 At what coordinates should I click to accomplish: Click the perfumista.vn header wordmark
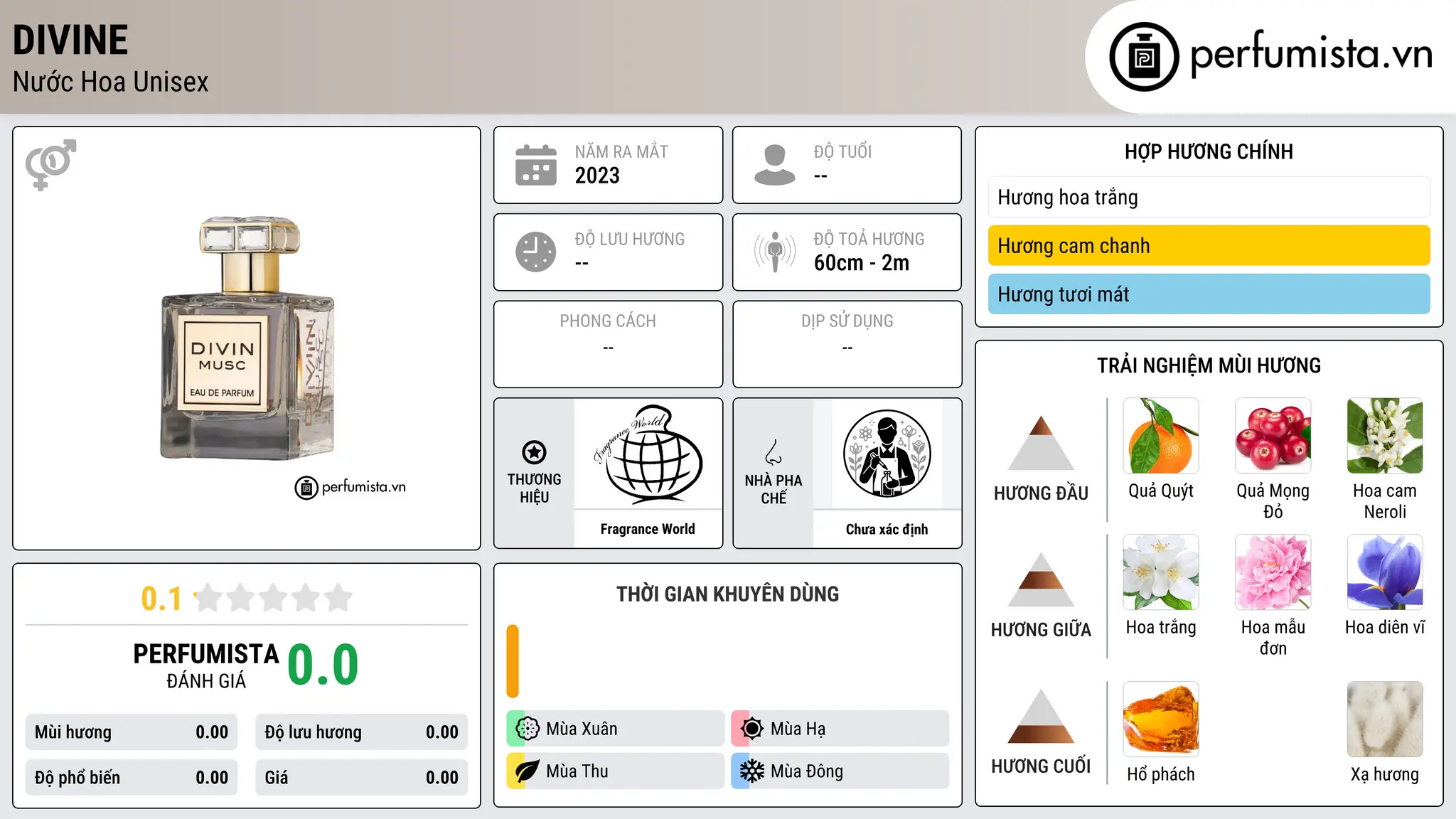click(x=1311, y=53)
